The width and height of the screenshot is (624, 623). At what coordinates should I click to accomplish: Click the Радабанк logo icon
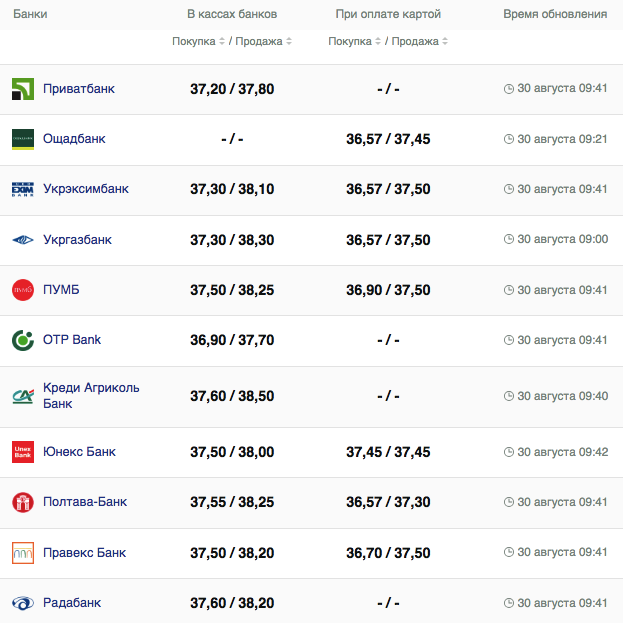coord(23,603)
